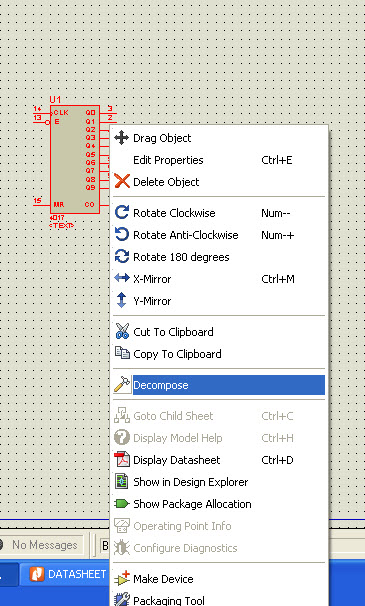The image size is (365, 606).
Task: Click the Rotate Anti-Clockwise arrow icon
Action: pos(122,234)
